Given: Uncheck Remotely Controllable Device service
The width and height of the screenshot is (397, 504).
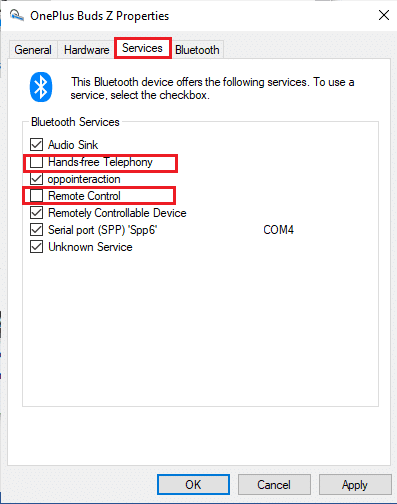Looking at the screenshot, I should pyautogui.click(x=36, y=213).
